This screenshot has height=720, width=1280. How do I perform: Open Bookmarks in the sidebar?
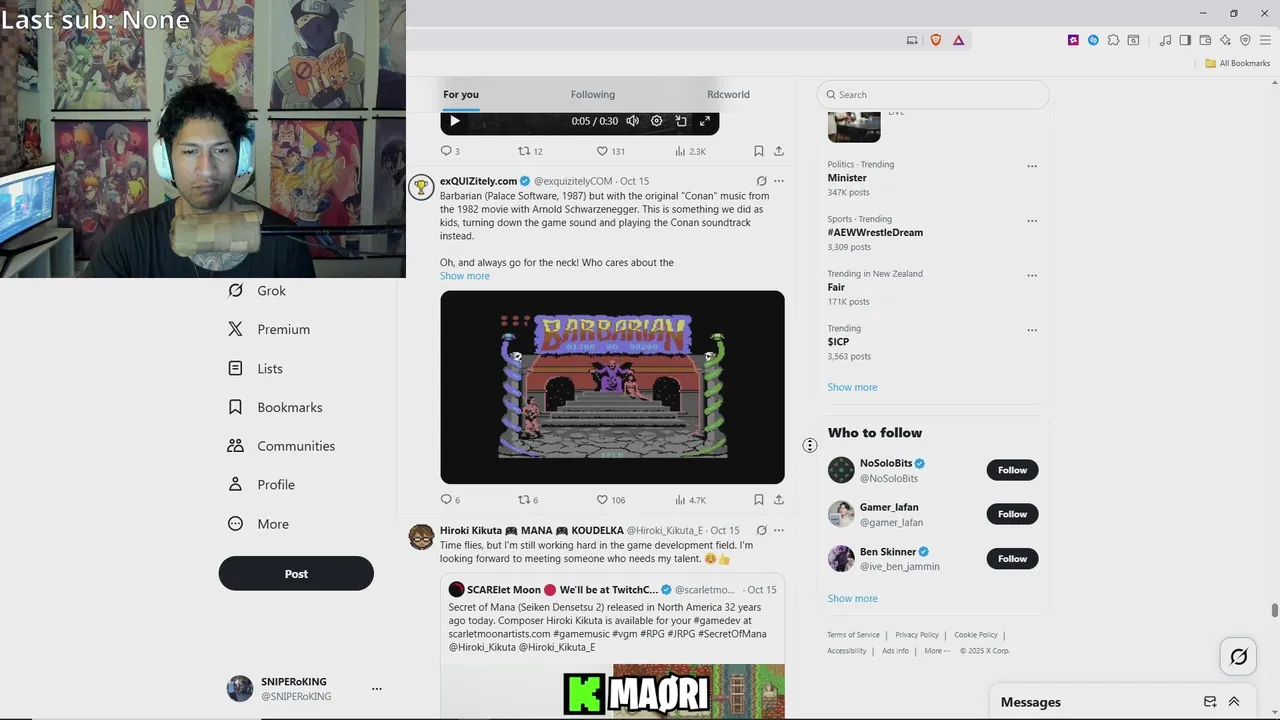click(x=275, y=407)
